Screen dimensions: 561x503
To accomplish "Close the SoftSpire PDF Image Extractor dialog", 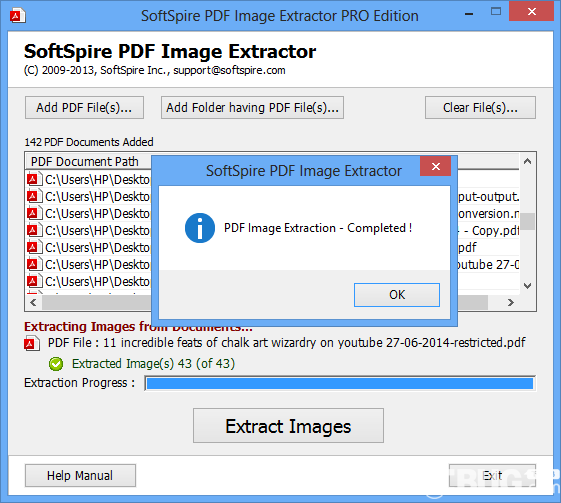I will pyautogui.click(x=435, y=166).
